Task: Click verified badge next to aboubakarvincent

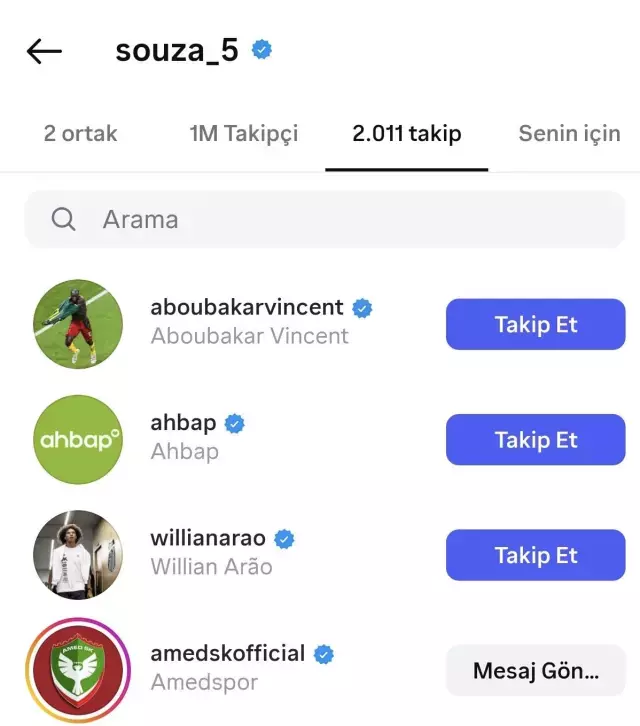Action: 362,308
